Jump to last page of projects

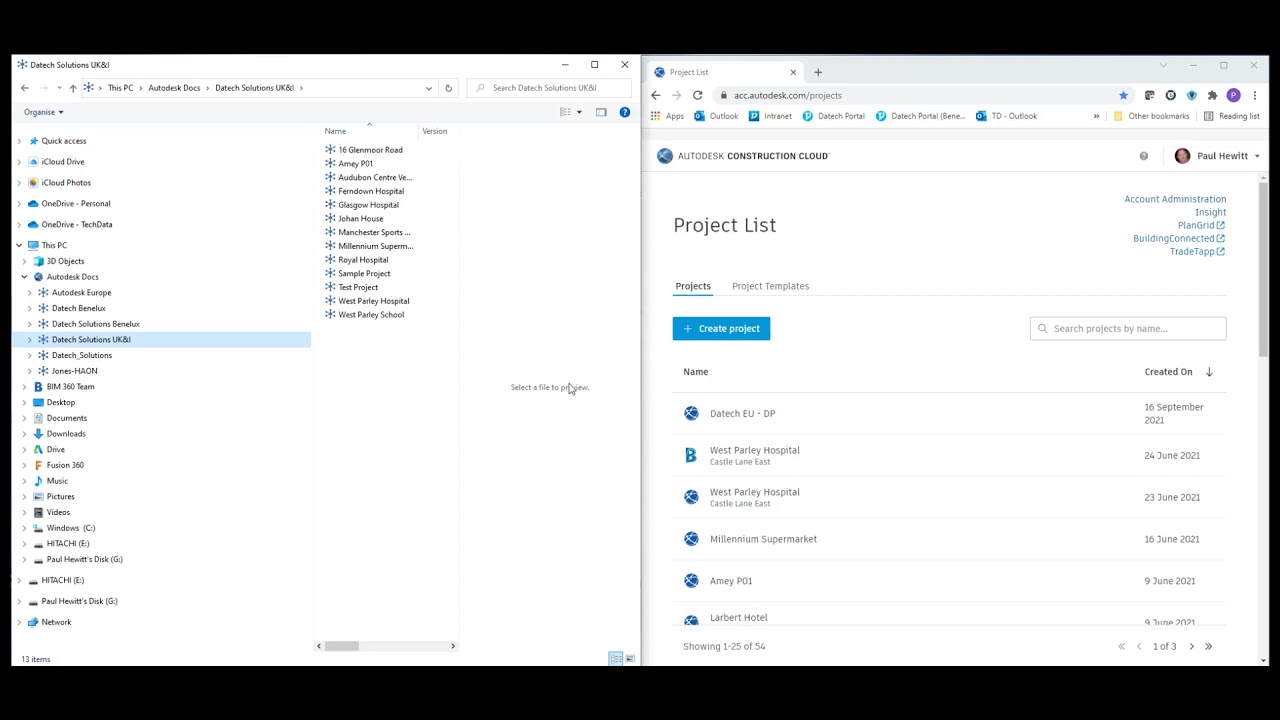tap(1208, 647)
